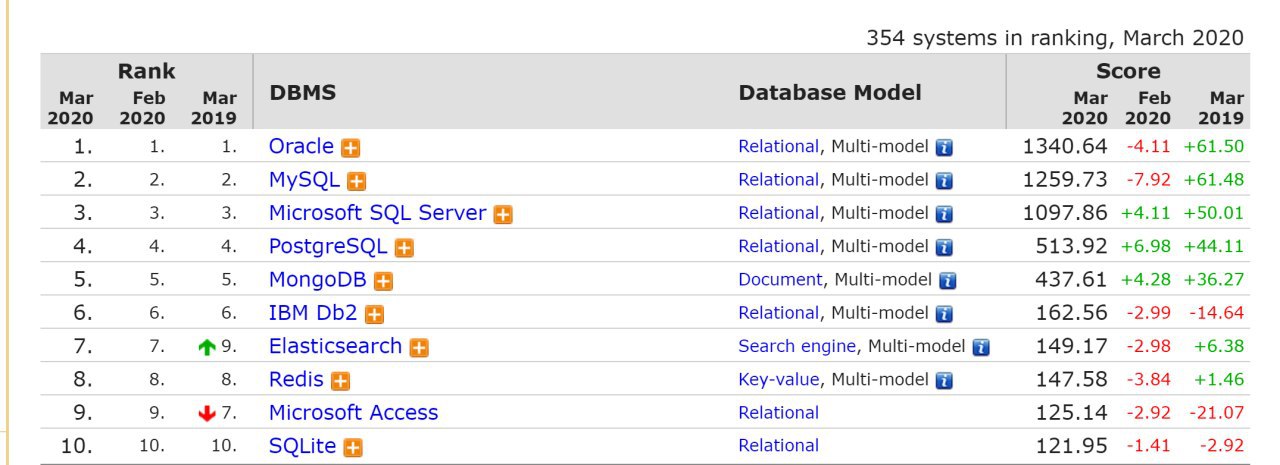Open the Oracle DBMS link
This screenshot has height=465, width=1280.
(301, 146)
